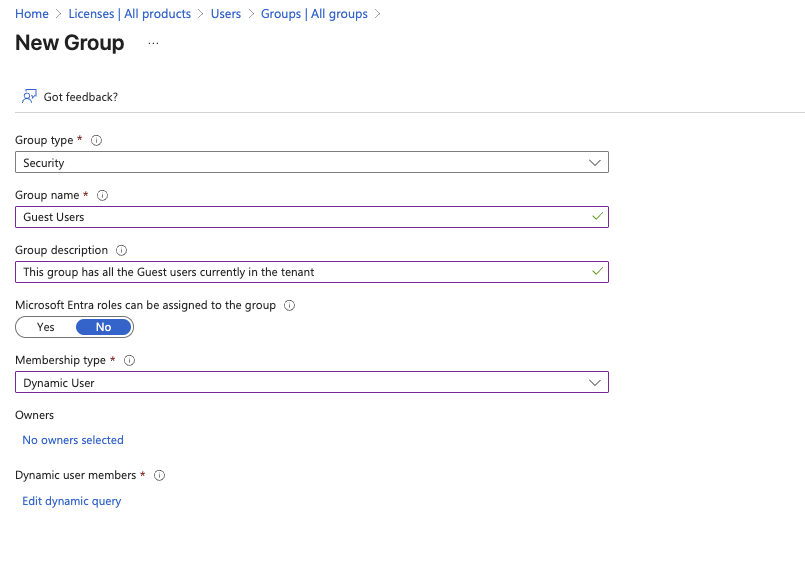Navigate to Licenses | All products breadcrumb

point(130,14)
